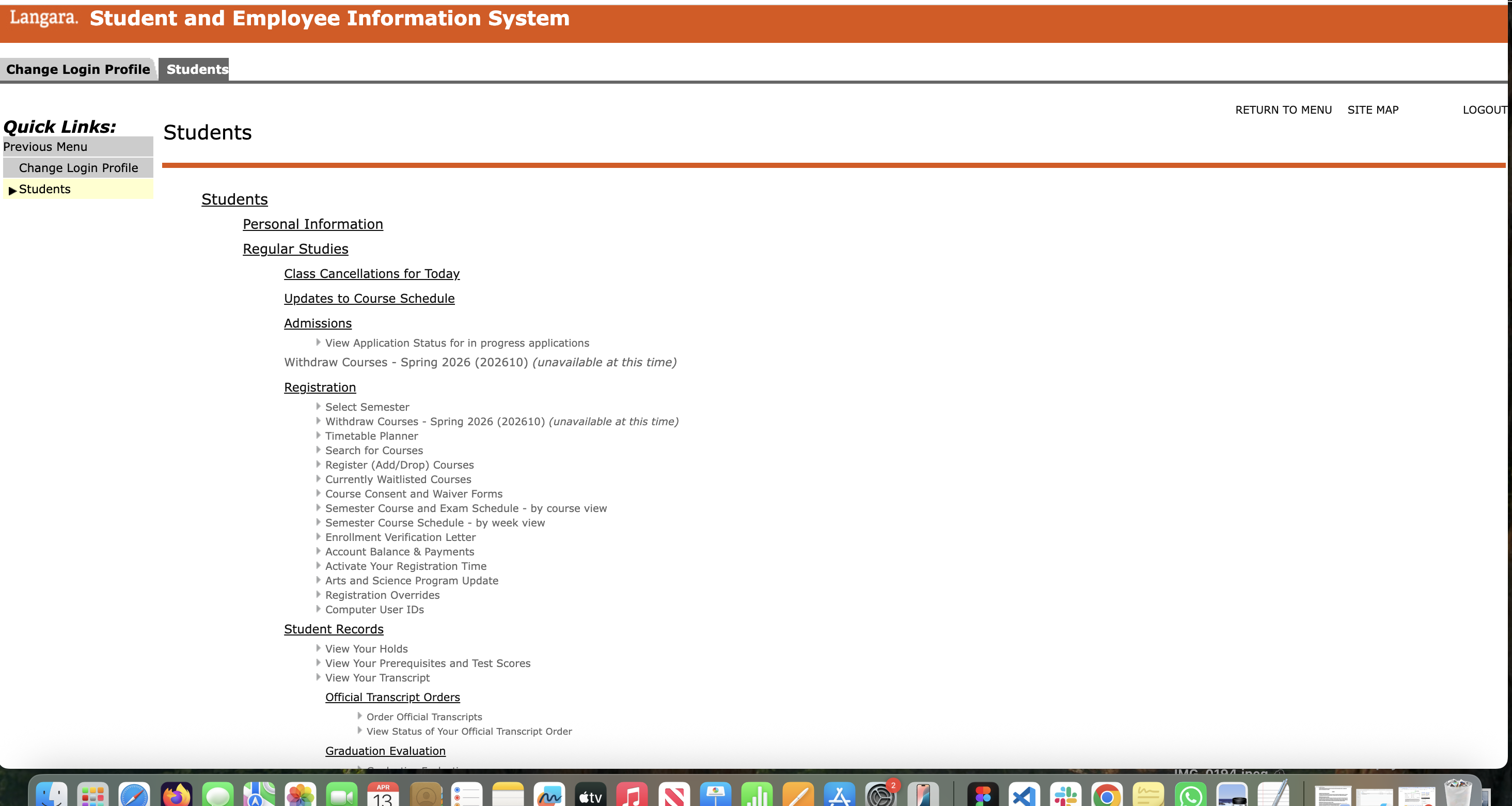The image size is (1512, 806).
Task: Switch to the Students tab
Action: (197, 69)
